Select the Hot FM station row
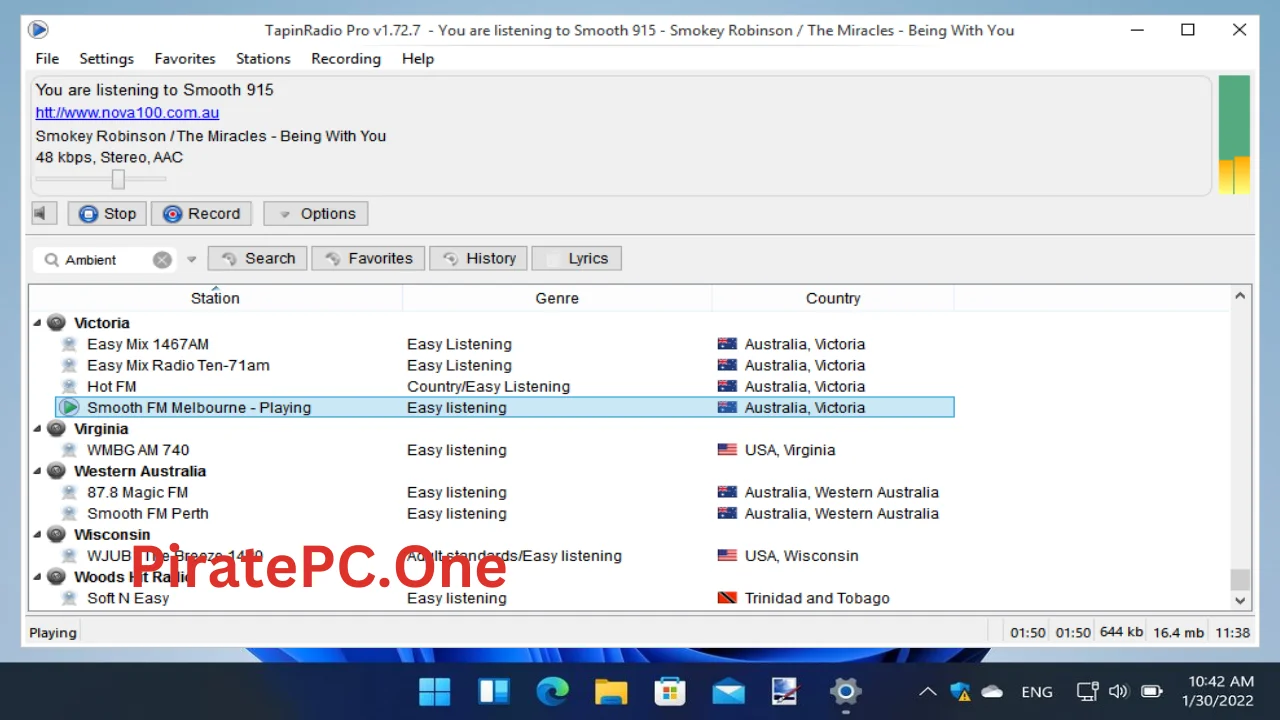This screenshot has height=720, width=1280. click(505, 386)
